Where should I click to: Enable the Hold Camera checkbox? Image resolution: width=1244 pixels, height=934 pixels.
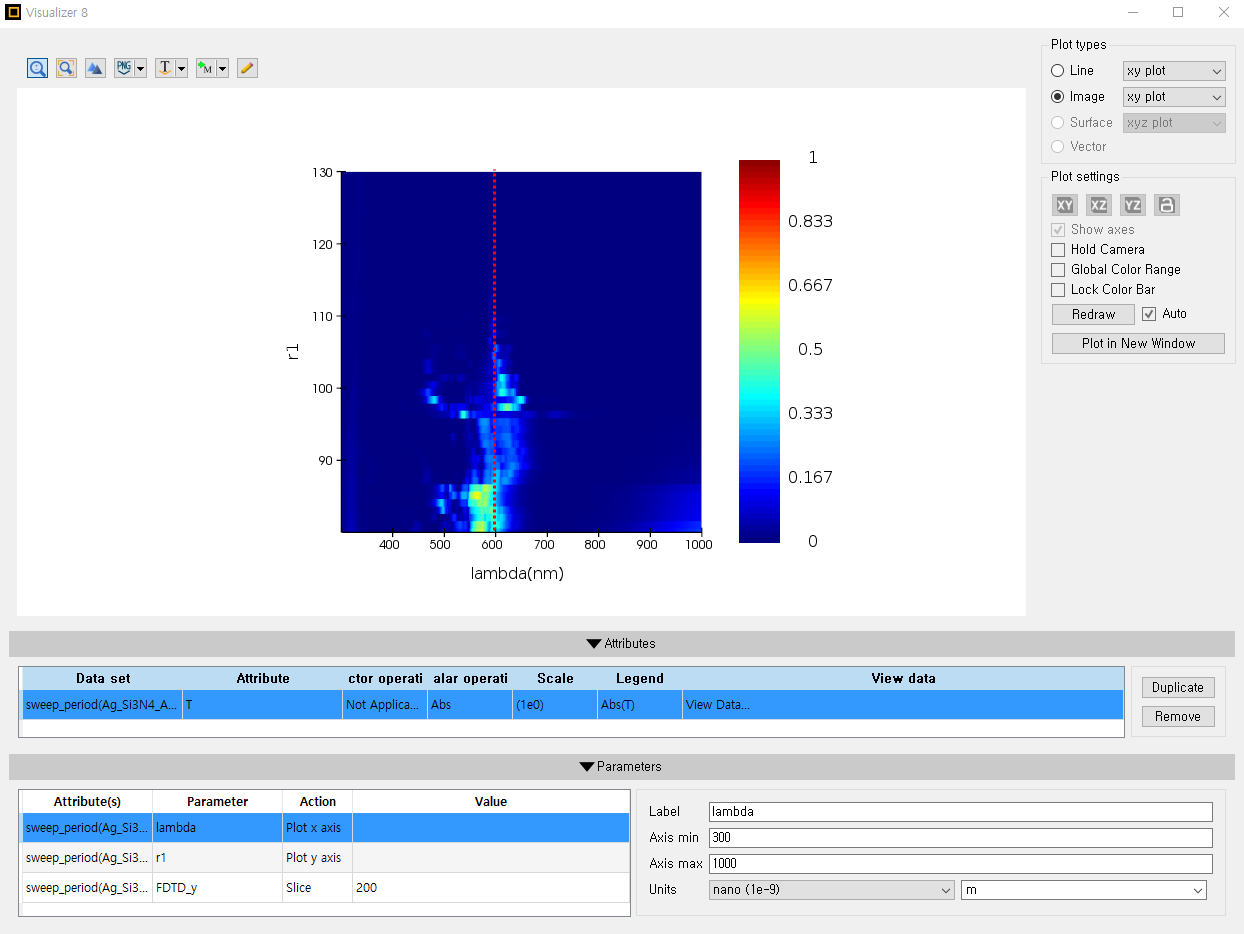coord(1058,249)
